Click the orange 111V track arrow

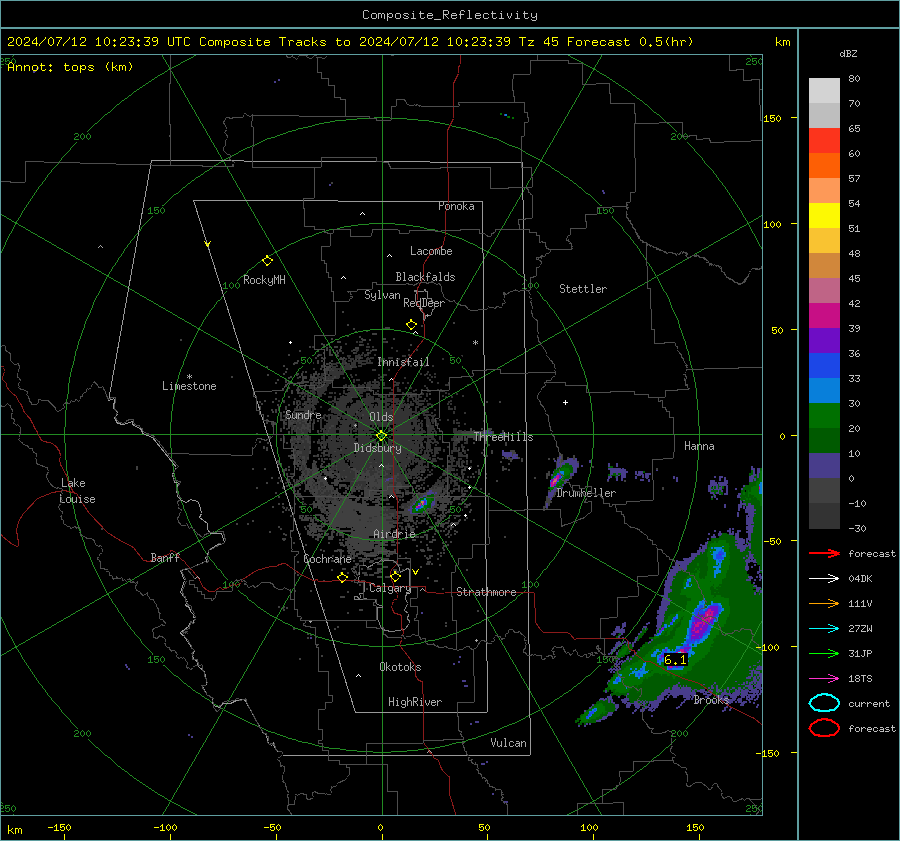coord(824,603)
